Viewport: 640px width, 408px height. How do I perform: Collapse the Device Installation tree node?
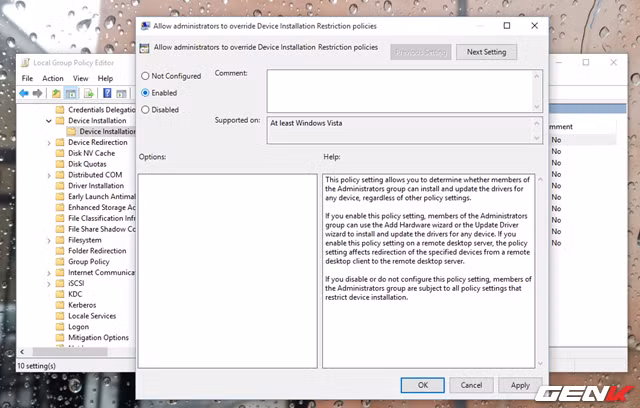[x=49, y=121]
